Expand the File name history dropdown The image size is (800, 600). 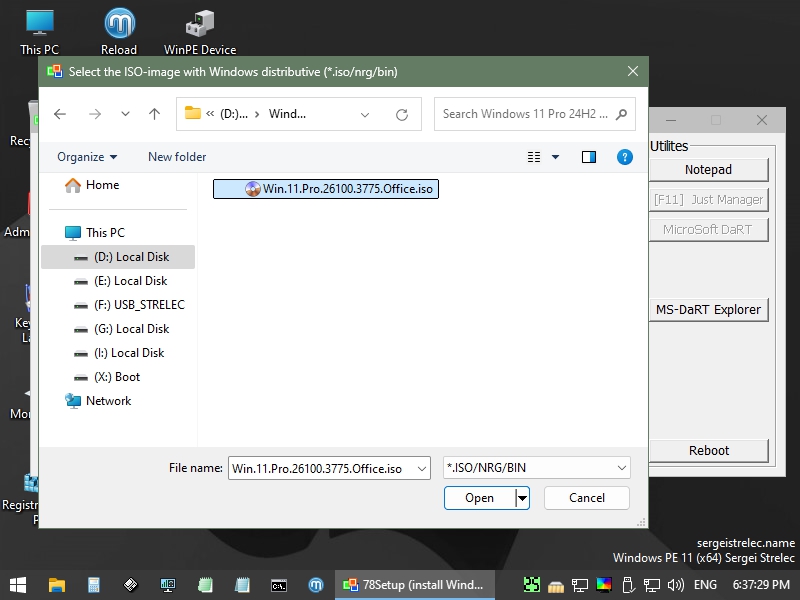pos(421,468)
